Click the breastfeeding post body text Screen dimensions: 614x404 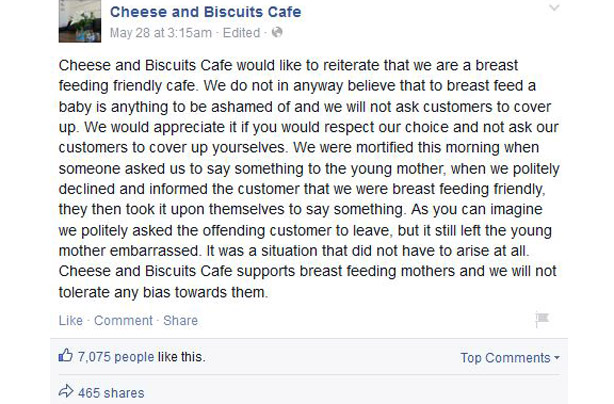pyautogui.click(x=309, y=179)
